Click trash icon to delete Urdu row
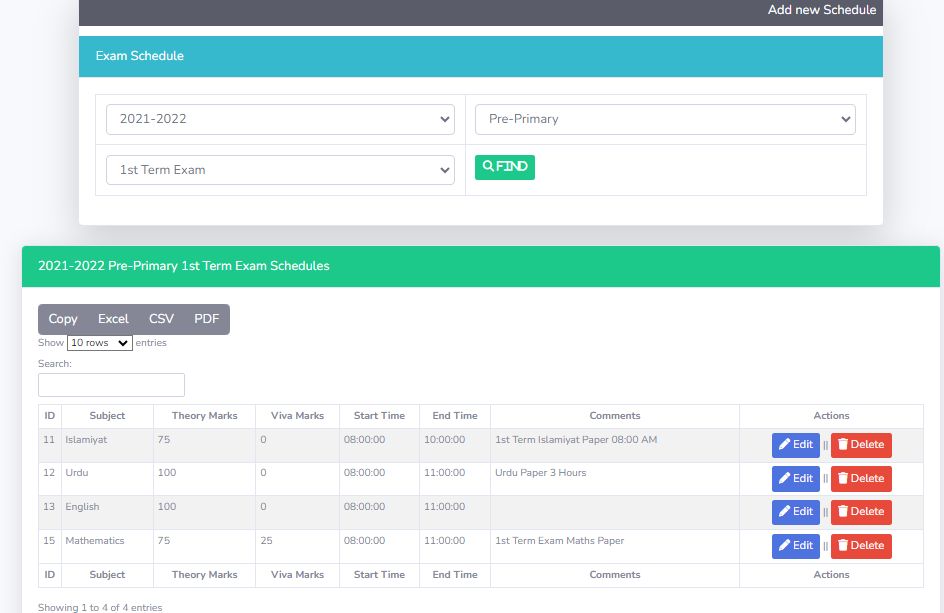 [x=843, y=479]
